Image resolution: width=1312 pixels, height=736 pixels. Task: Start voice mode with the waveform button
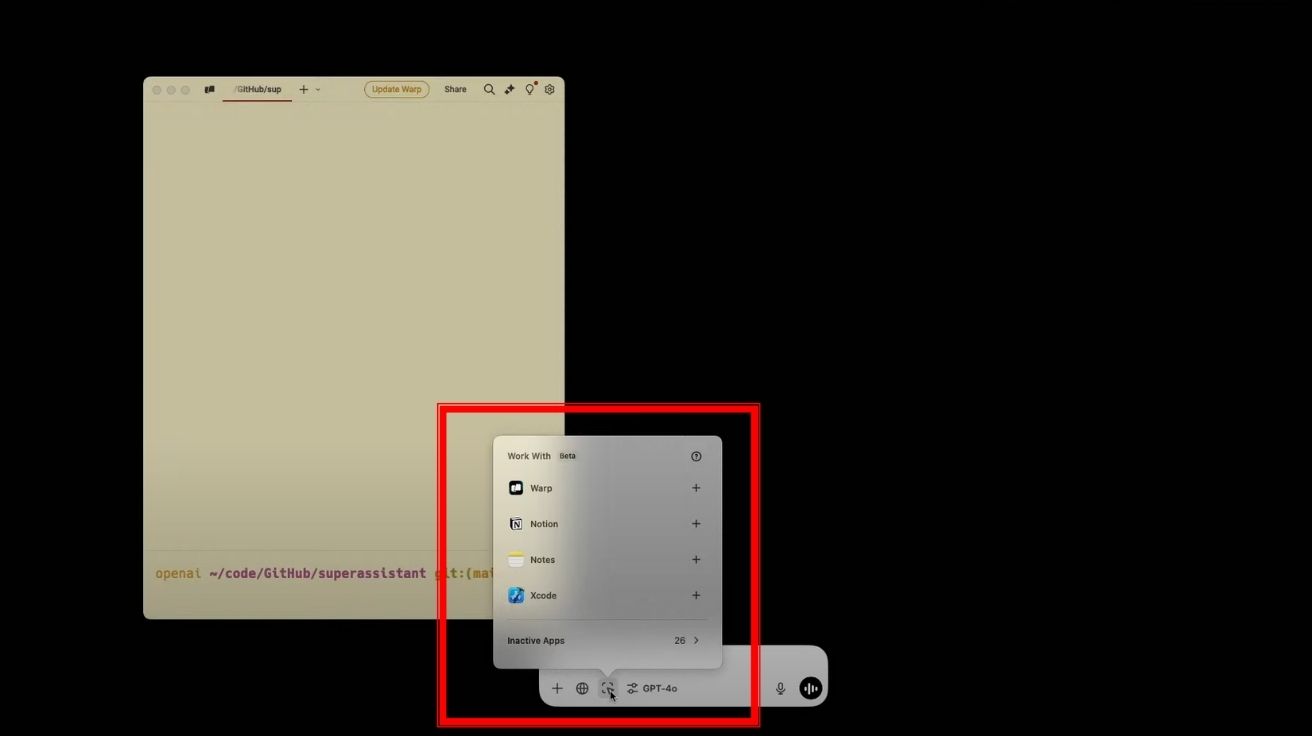point(810,688)
